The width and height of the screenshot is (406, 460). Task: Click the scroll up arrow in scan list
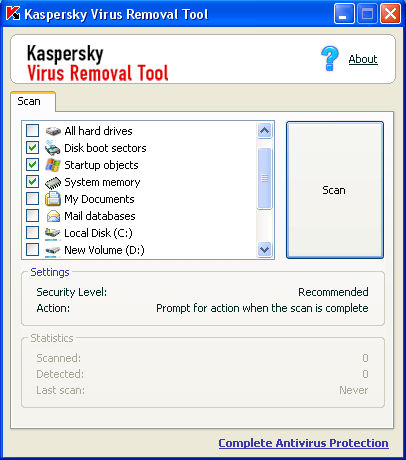[x=265, y=130]
